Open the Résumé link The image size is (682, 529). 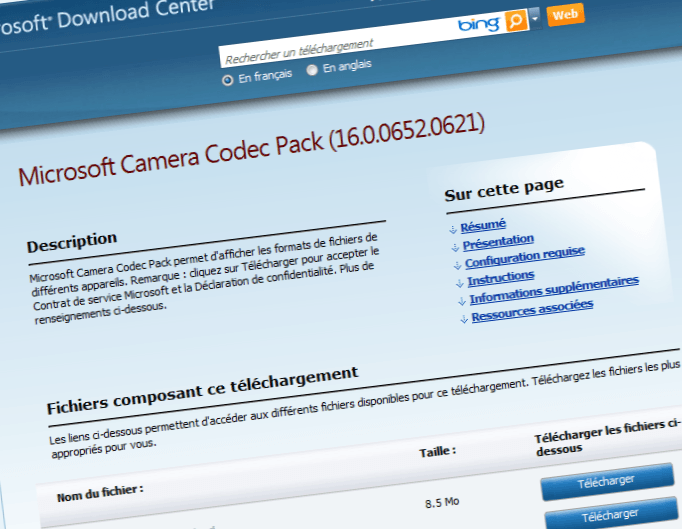point(483,225)
